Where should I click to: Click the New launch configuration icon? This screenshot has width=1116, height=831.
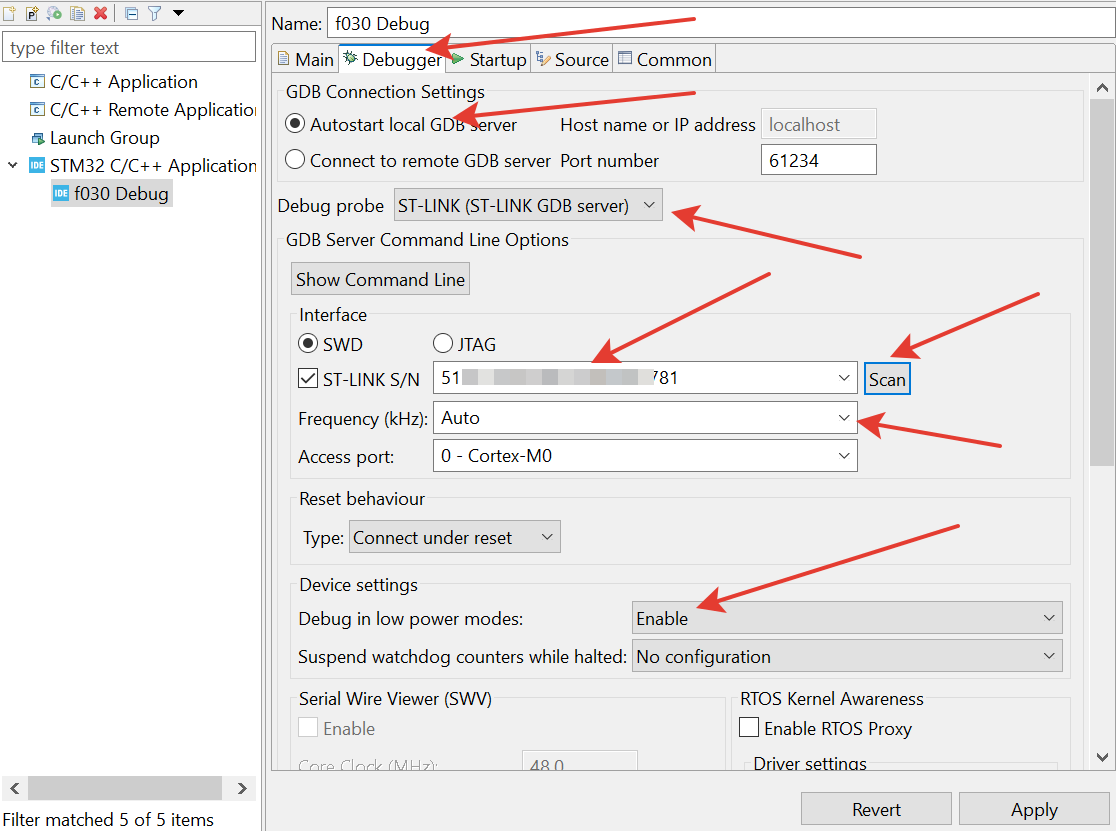click(x=10, y=13)
